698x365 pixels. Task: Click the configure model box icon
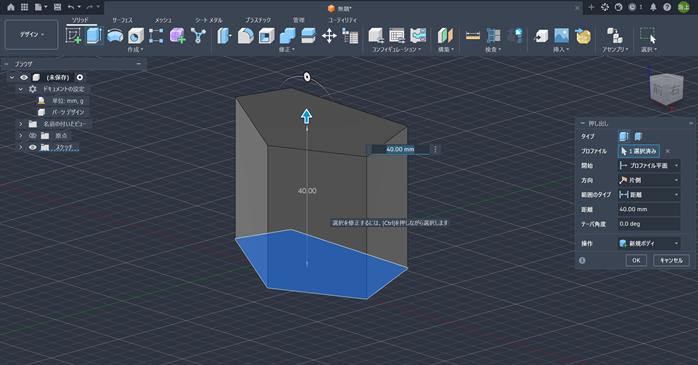376,36
